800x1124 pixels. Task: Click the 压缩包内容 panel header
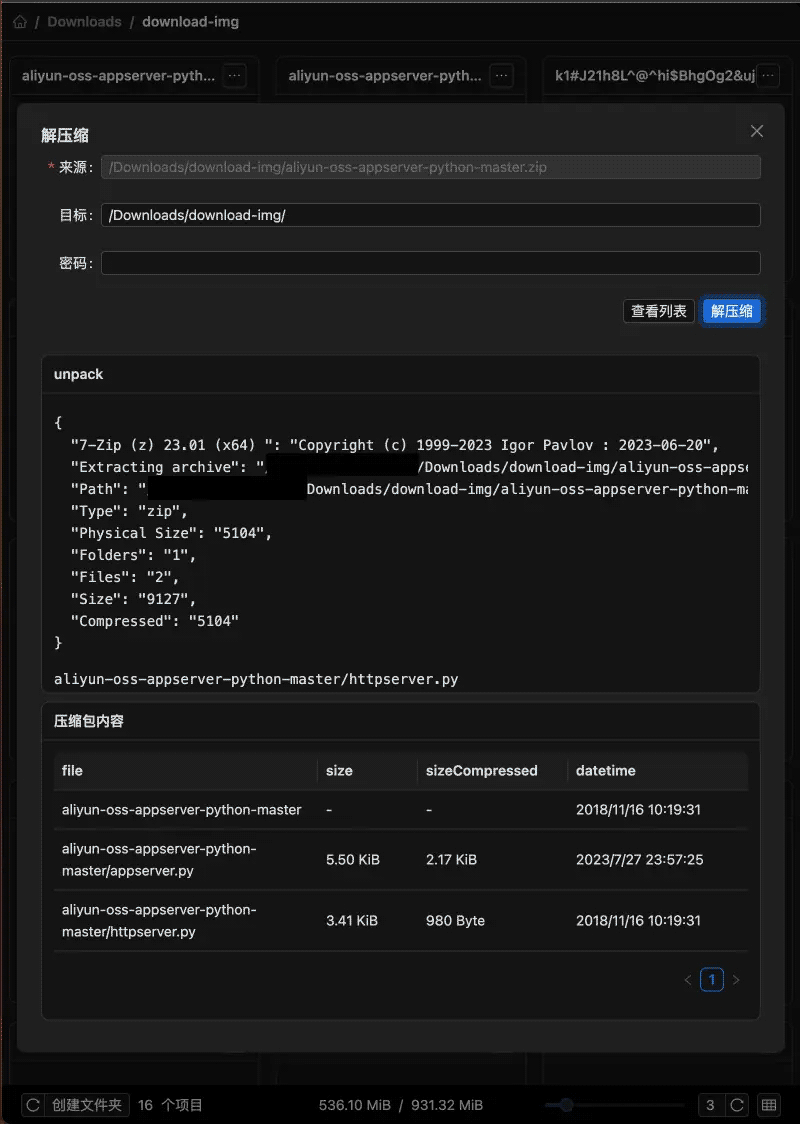click(x=401, y=721)
